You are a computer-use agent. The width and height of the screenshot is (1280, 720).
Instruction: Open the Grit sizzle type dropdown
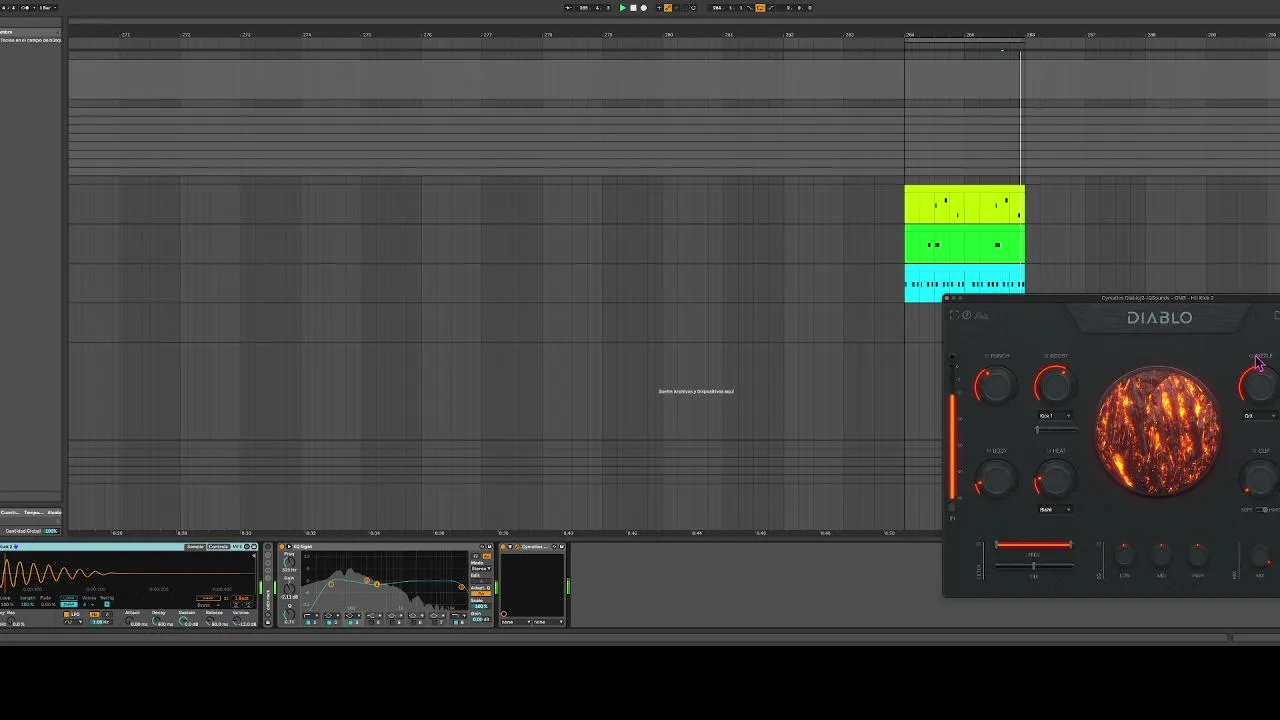click(x=1259, y=415)
